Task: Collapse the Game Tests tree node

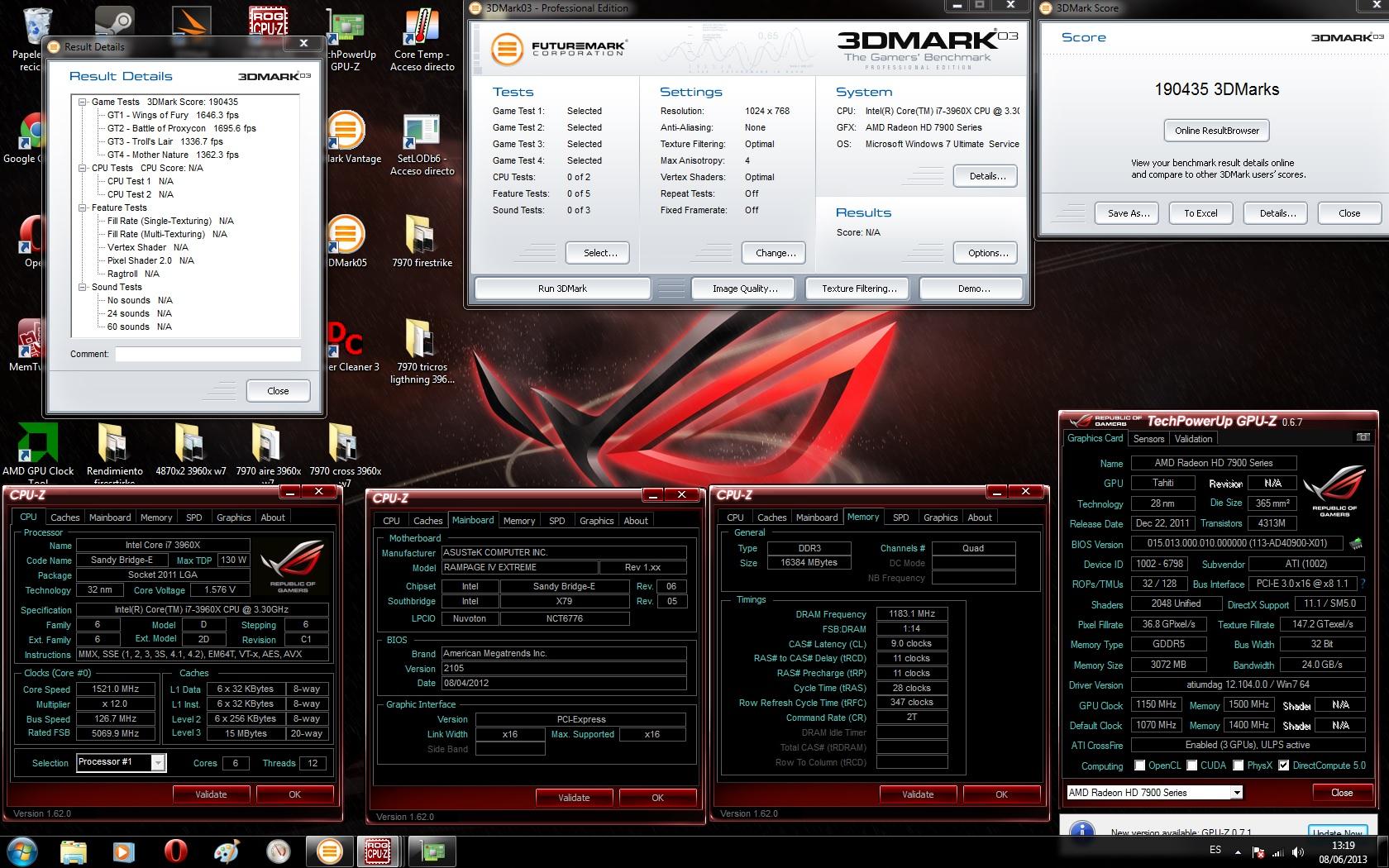Action: tap(83, 102)
